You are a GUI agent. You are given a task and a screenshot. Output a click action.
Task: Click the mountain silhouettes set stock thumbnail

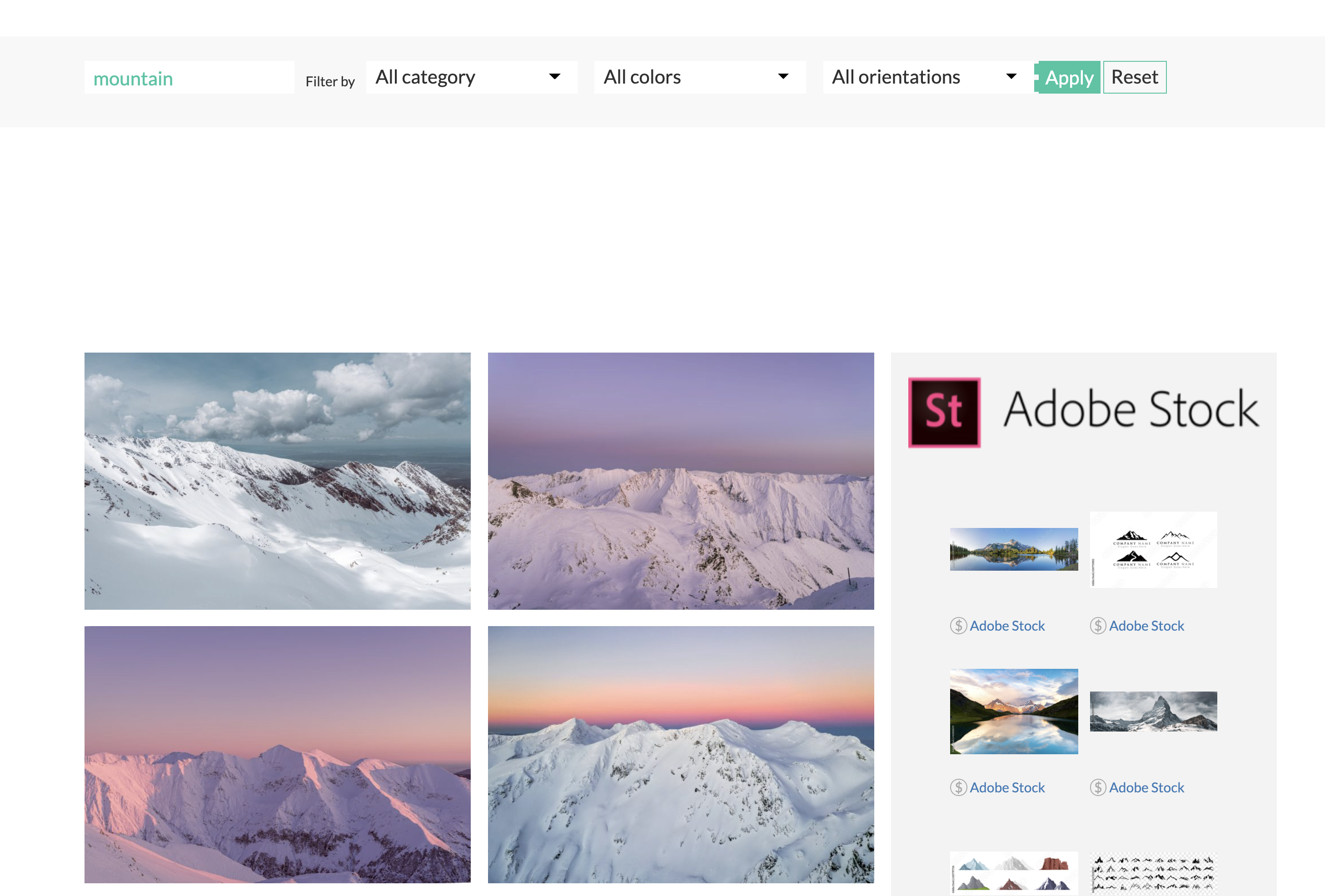click(1153, 873)
